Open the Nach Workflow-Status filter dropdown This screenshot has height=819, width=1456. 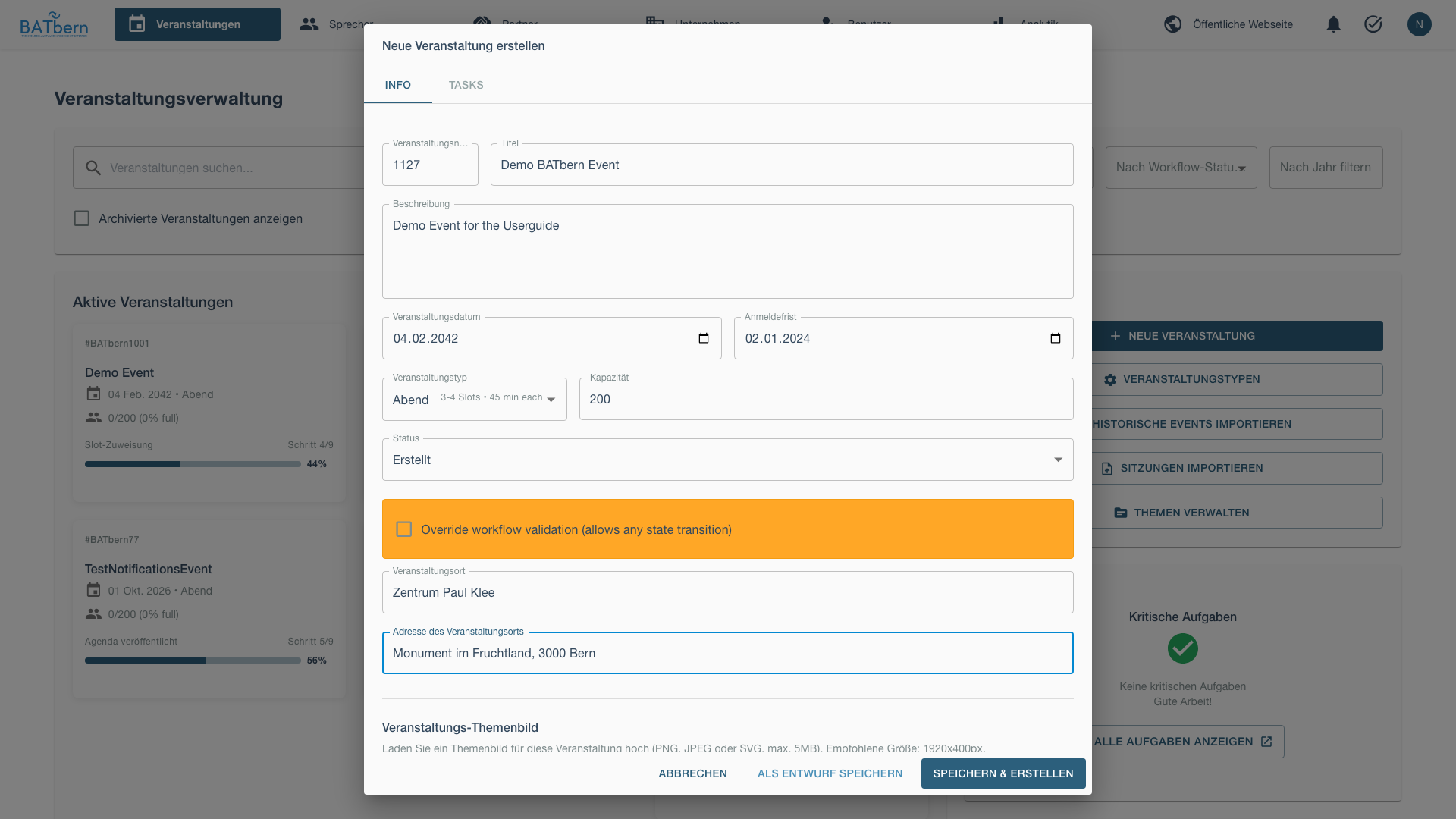pyautogui.click(x=1181, y=168)
